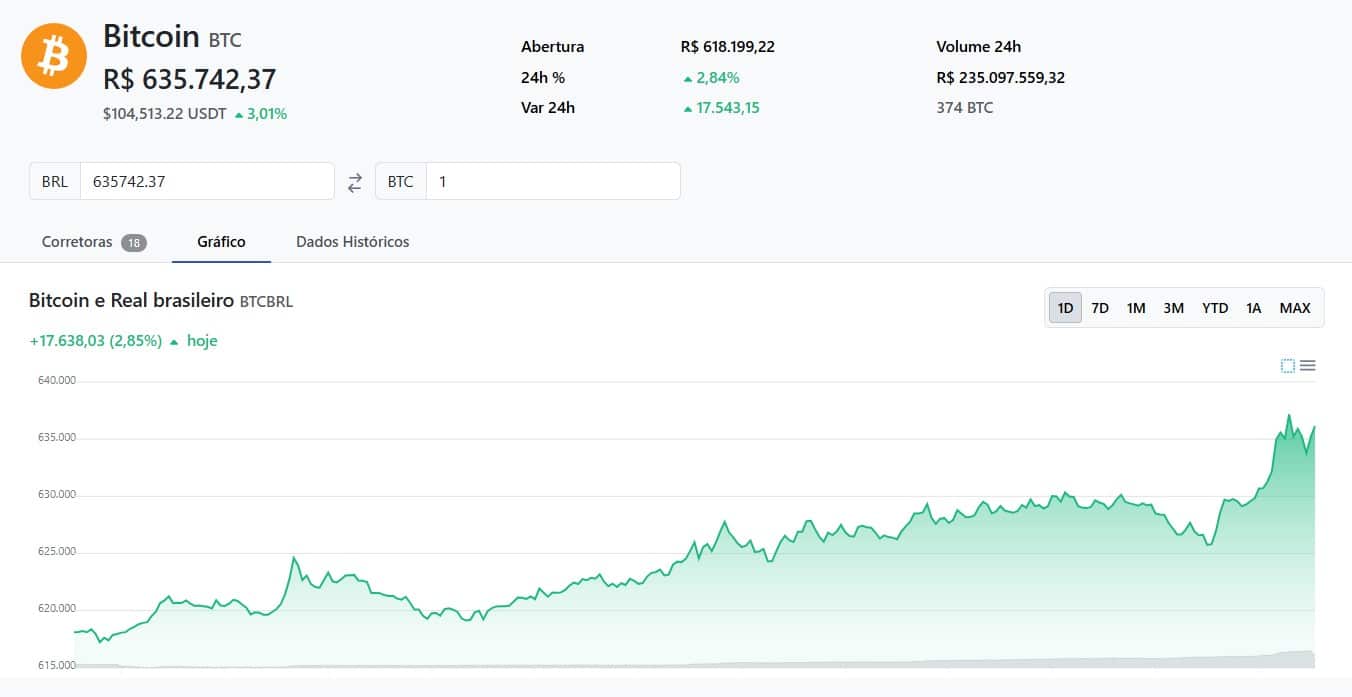Image resolution: width=1352 pixels, height=697 pixels.
Task: Click the green price line peak near 637.000
Action: tap(1289, 416)
